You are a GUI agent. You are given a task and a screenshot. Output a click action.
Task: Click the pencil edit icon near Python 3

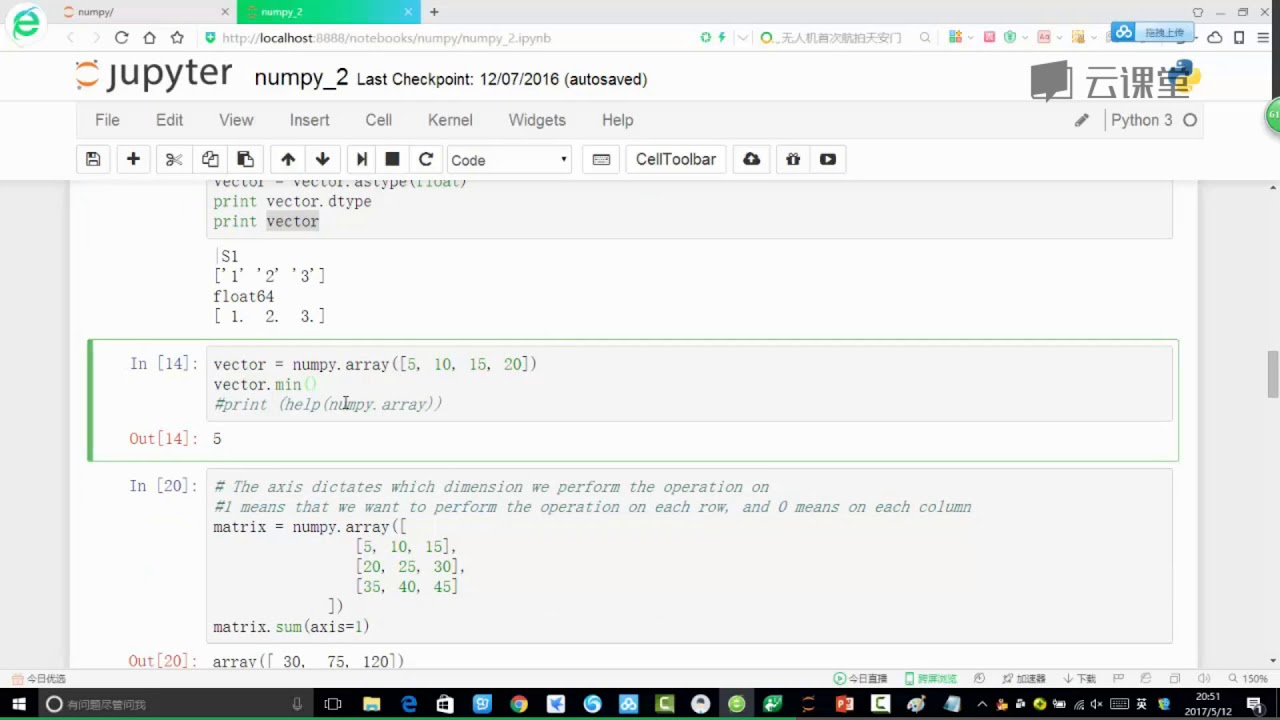1081,120
